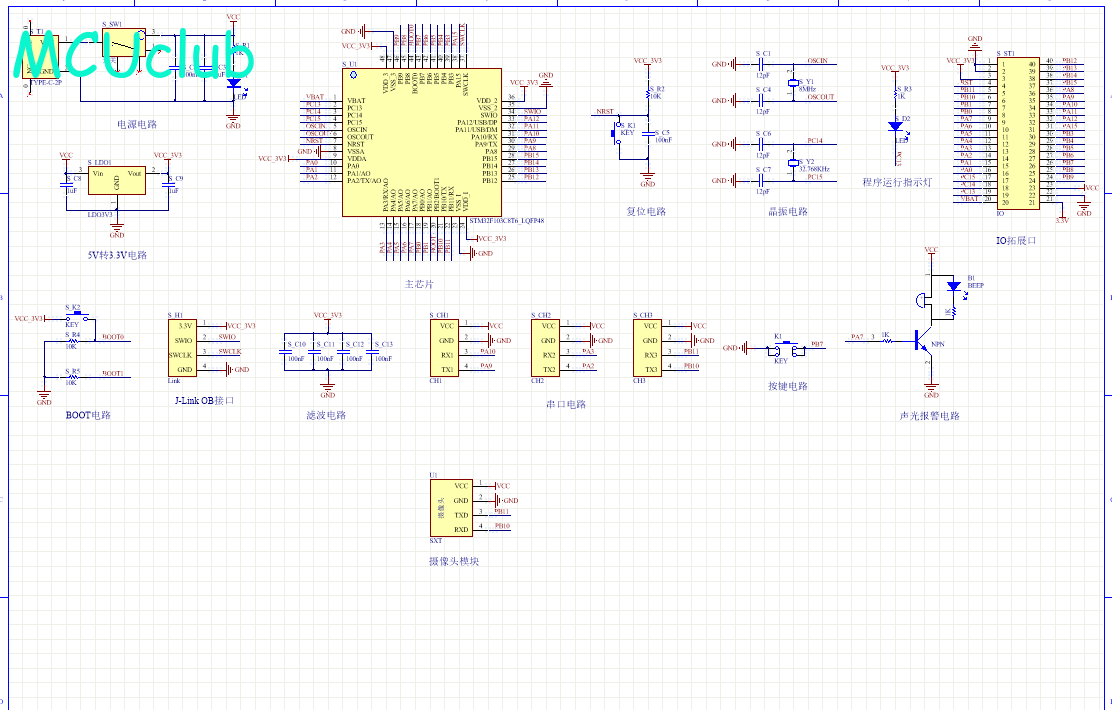Click the 'BOOT电路' section title

pyautogui.click(x=88, y=415)
